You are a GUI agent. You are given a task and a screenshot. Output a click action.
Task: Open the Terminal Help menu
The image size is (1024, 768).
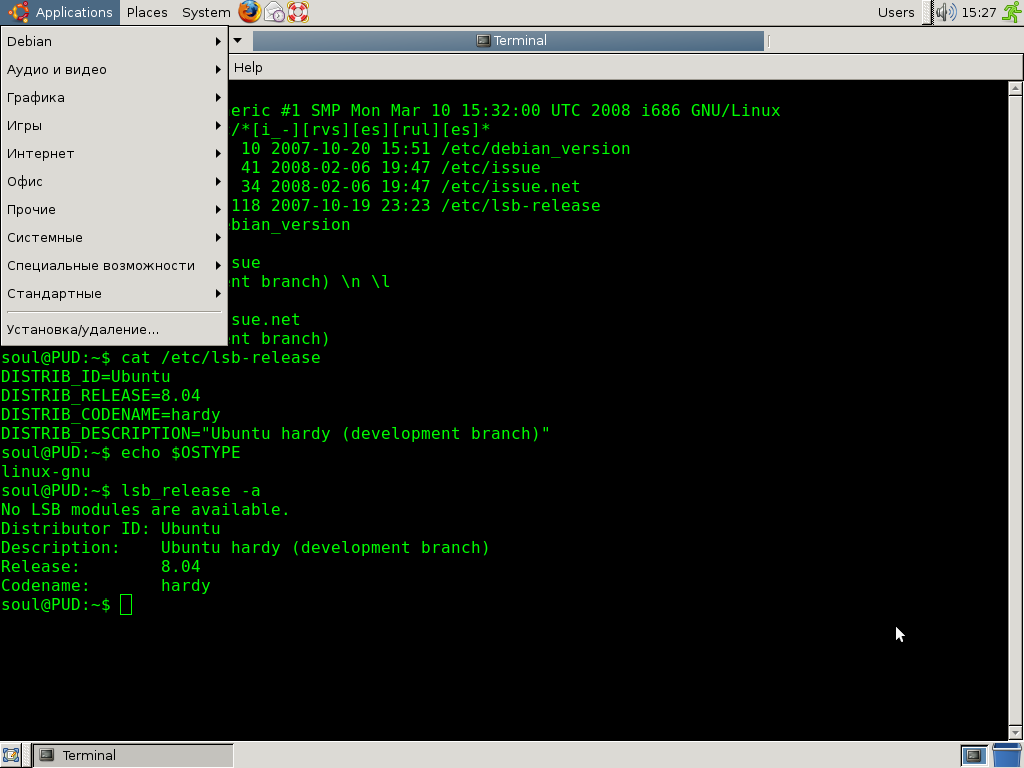pos(248,67)
